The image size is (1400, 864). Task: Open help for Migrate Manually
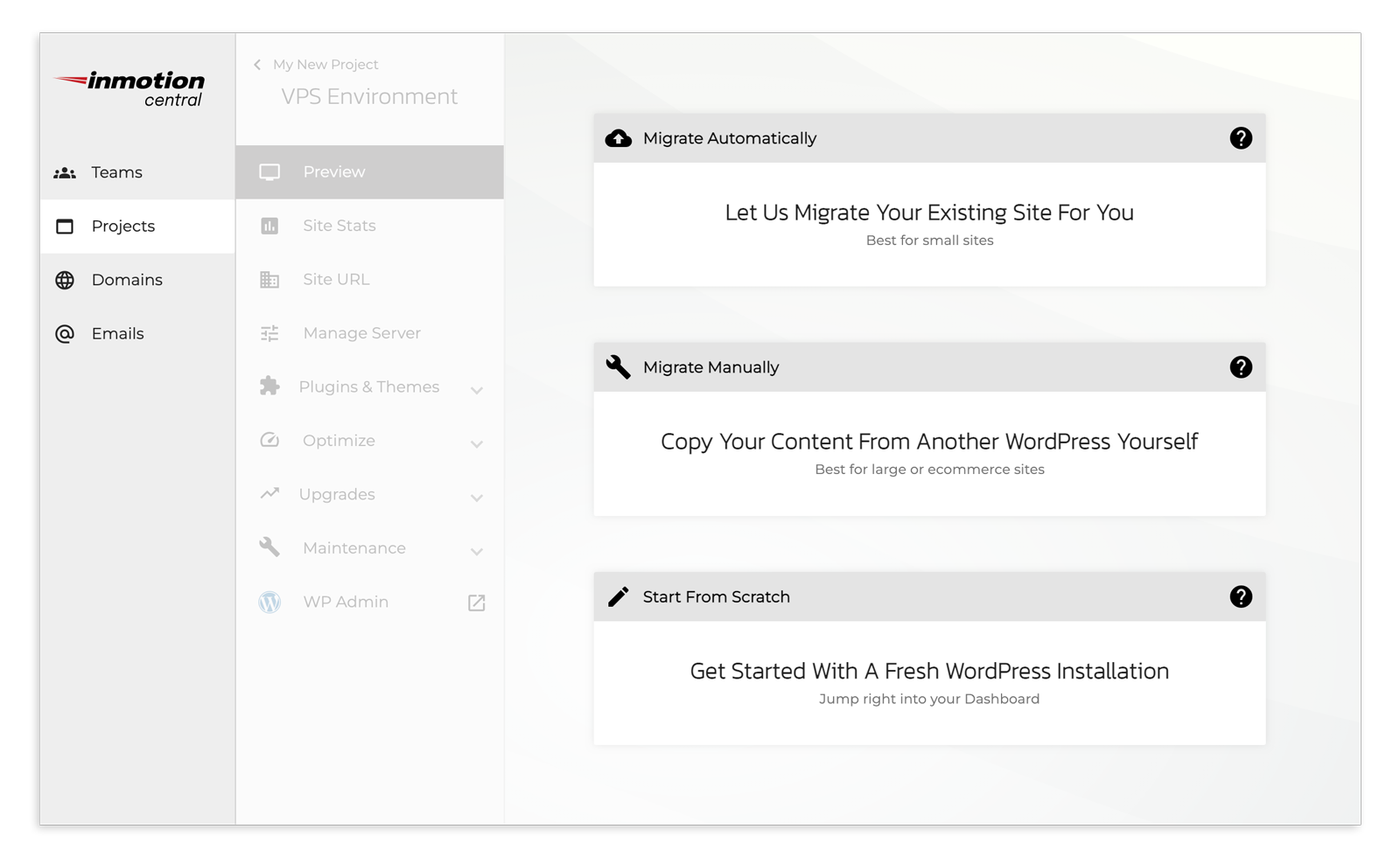[1241, 367]
